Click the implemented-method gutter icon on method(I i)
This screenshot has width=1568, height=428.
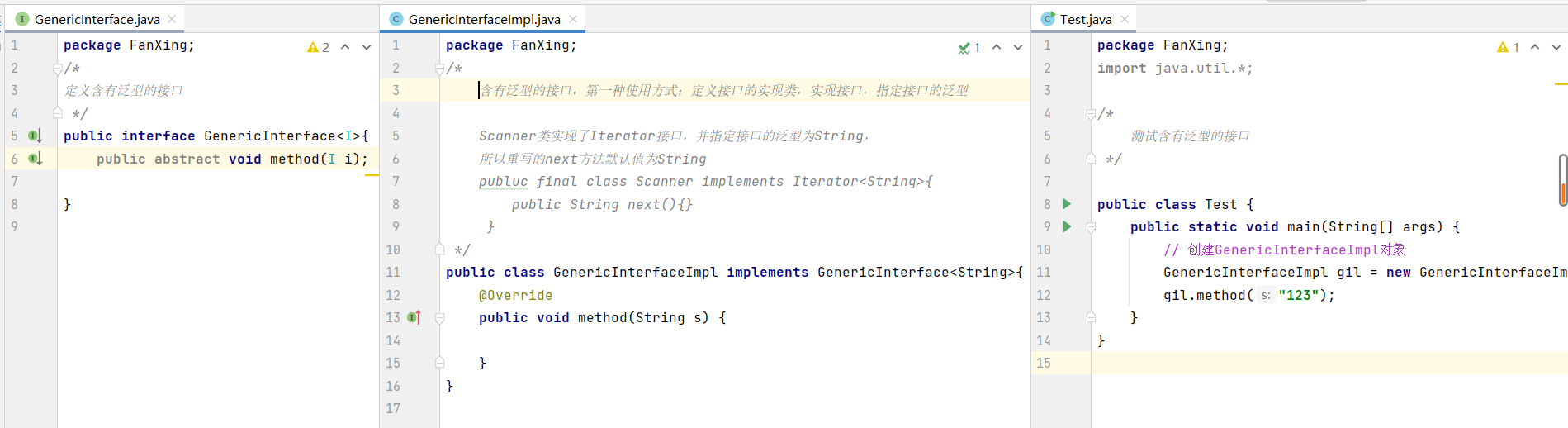pos(35,159)
